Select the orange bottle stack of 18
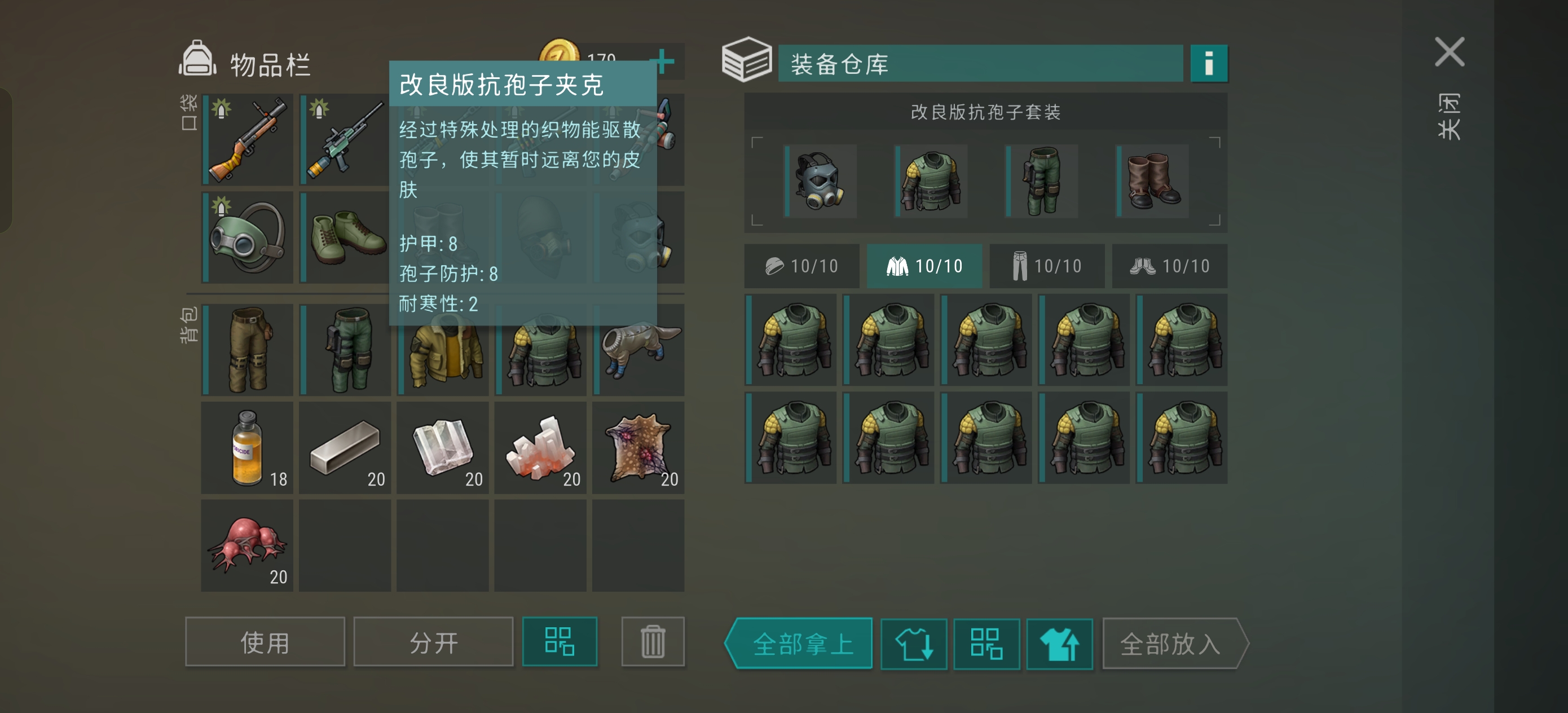 247,447
